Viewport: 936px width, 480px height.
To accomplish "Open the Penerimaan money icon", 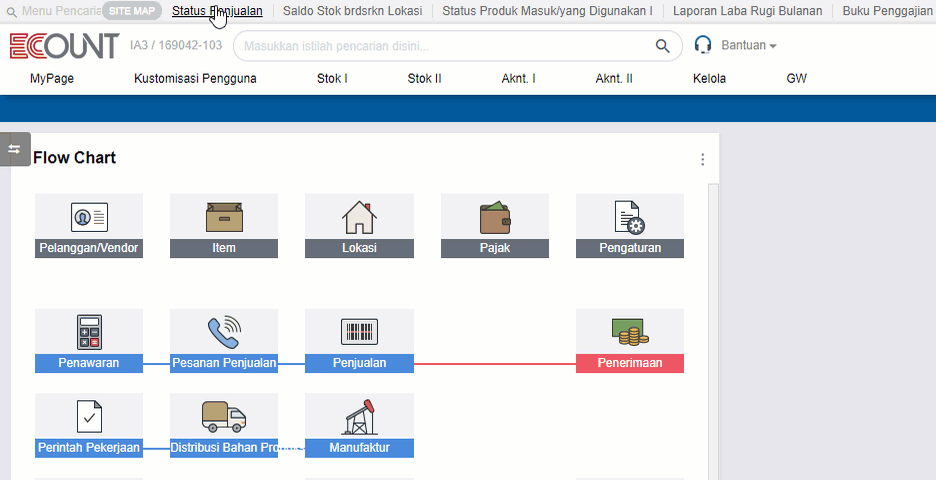I will tap(629, 332).
